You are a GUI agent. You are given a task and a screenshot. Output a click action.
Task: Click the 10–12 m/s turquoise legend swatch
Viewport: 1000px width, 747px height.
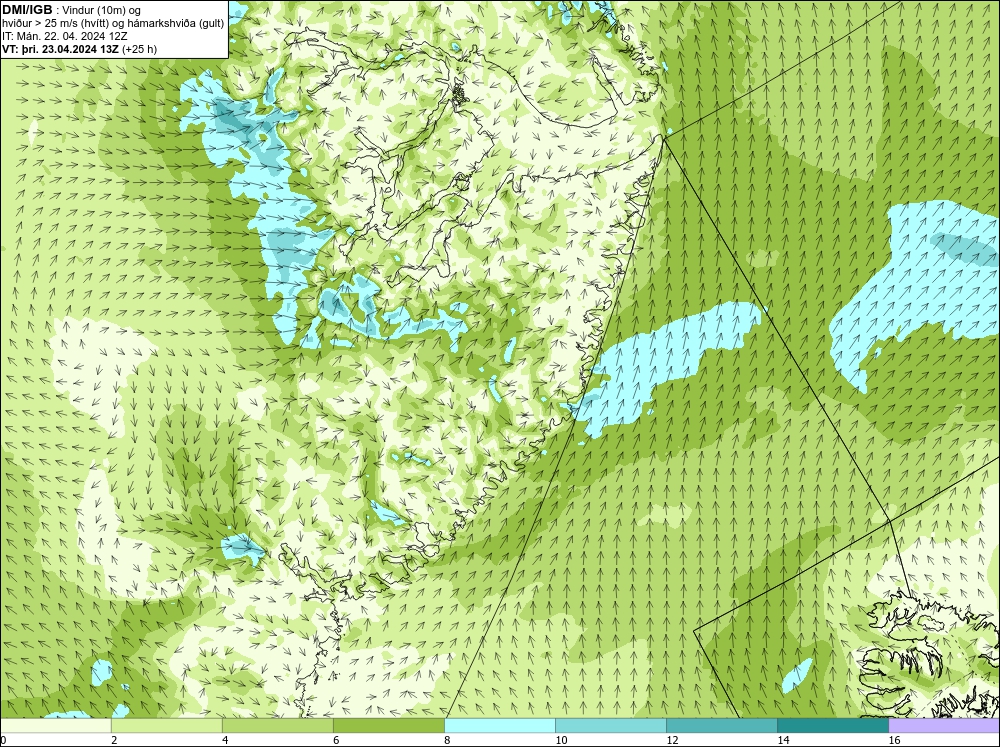click(x=610, y=725)
